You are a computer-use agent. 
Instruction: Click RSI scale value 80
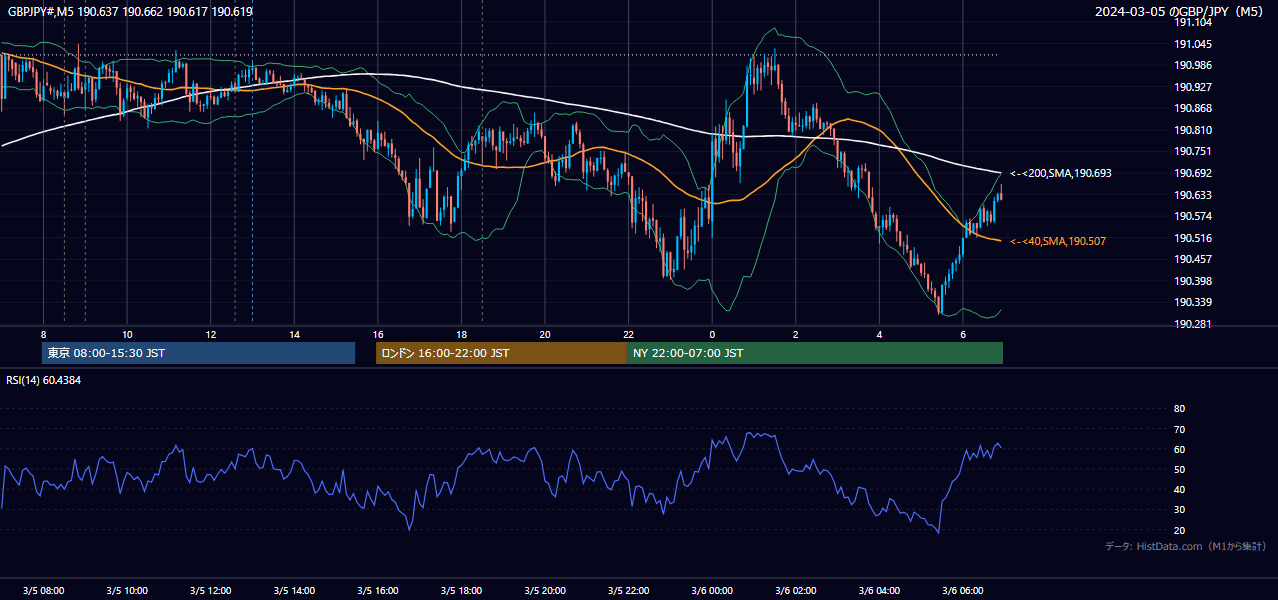click(1179, 409)
